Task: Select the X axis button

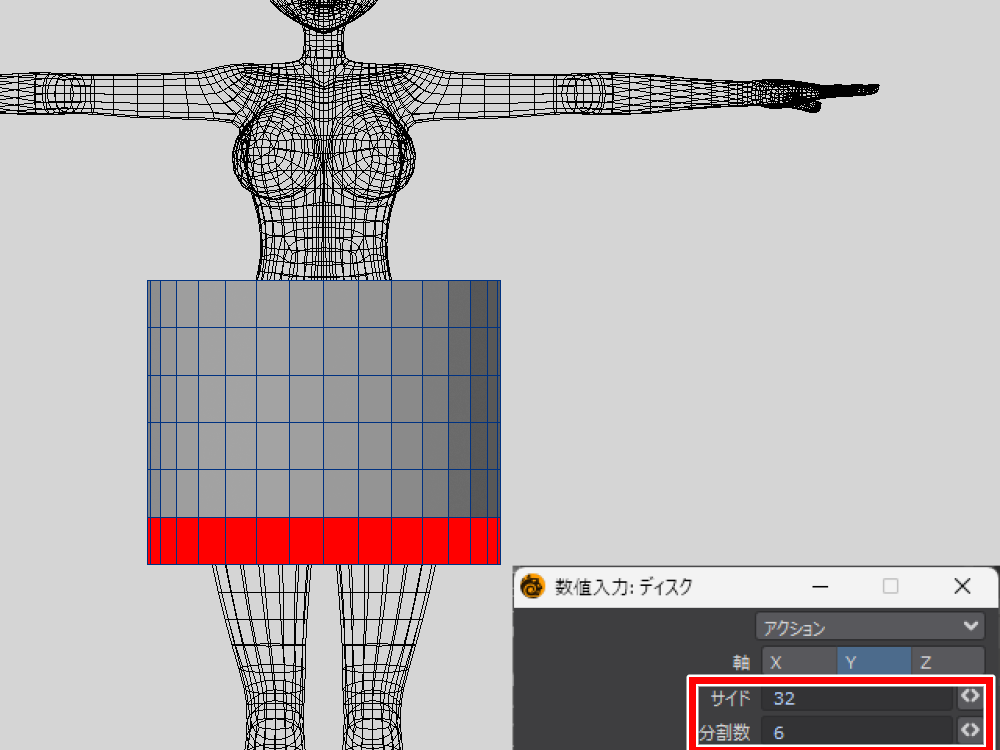Action: [x=798, y=663]
